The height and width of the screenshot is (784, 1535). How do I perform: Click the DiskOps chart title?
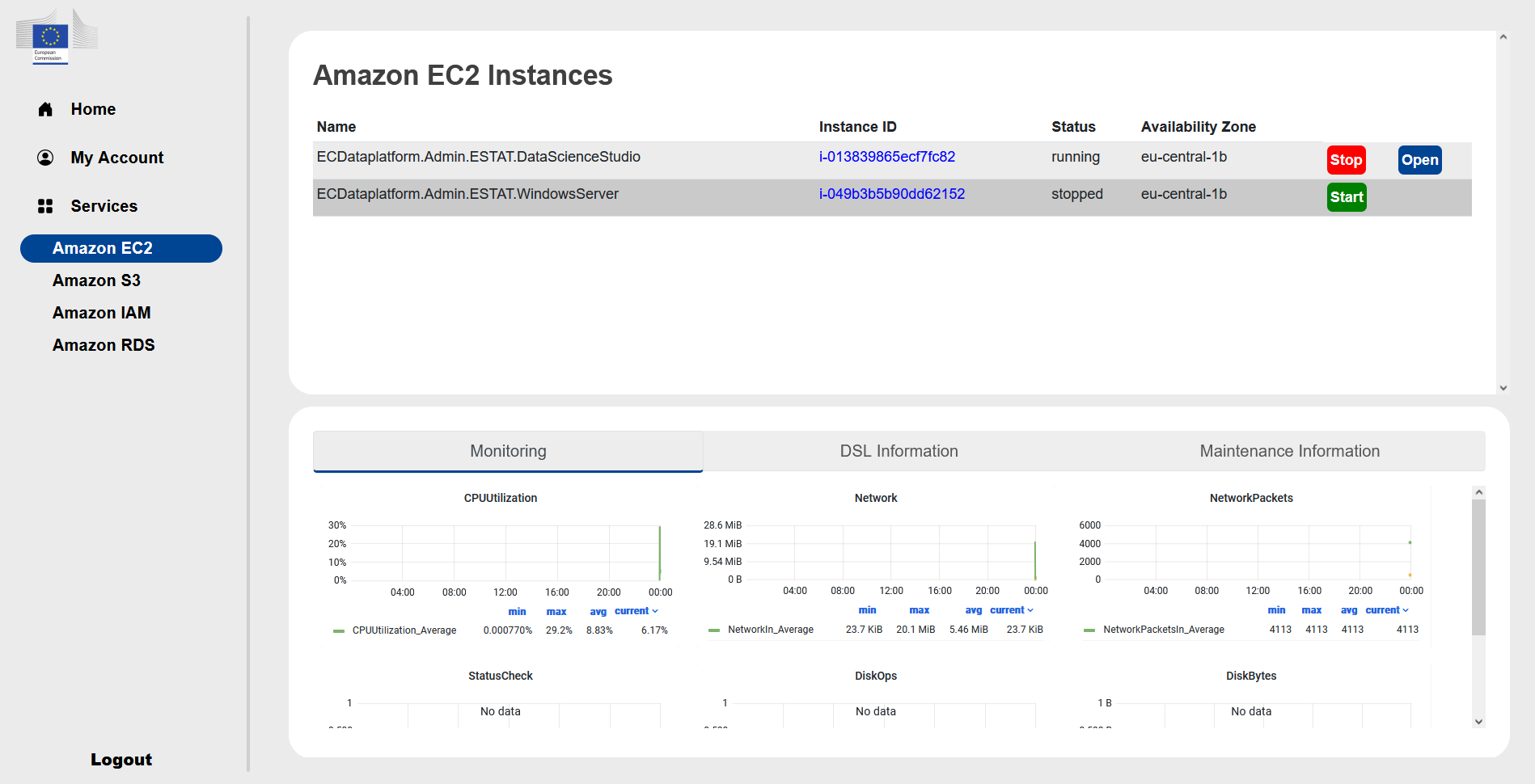point(876,676)
